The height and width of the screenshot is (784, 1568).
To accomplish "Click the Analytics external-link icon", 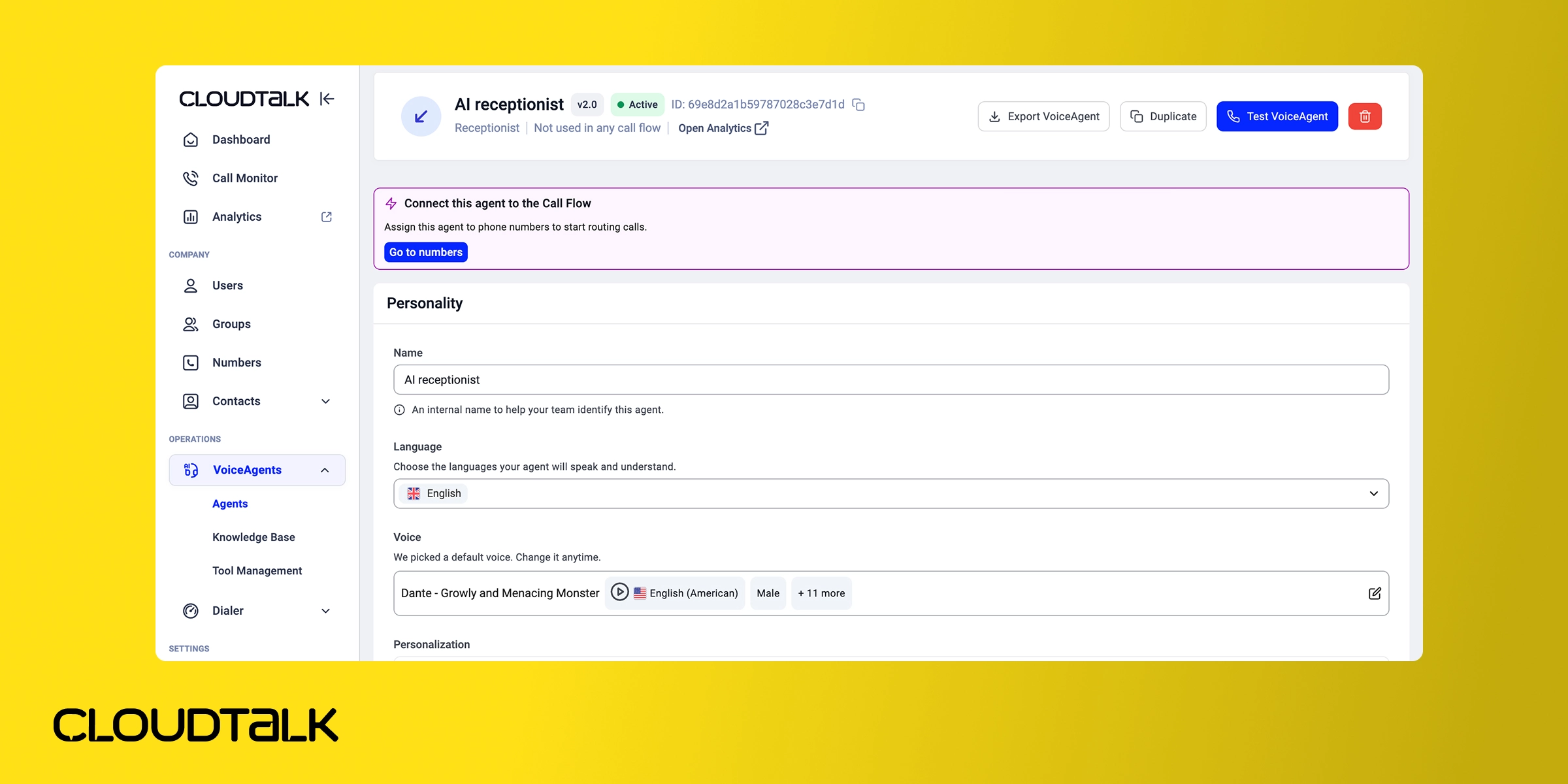I will (x=327, y=217).
